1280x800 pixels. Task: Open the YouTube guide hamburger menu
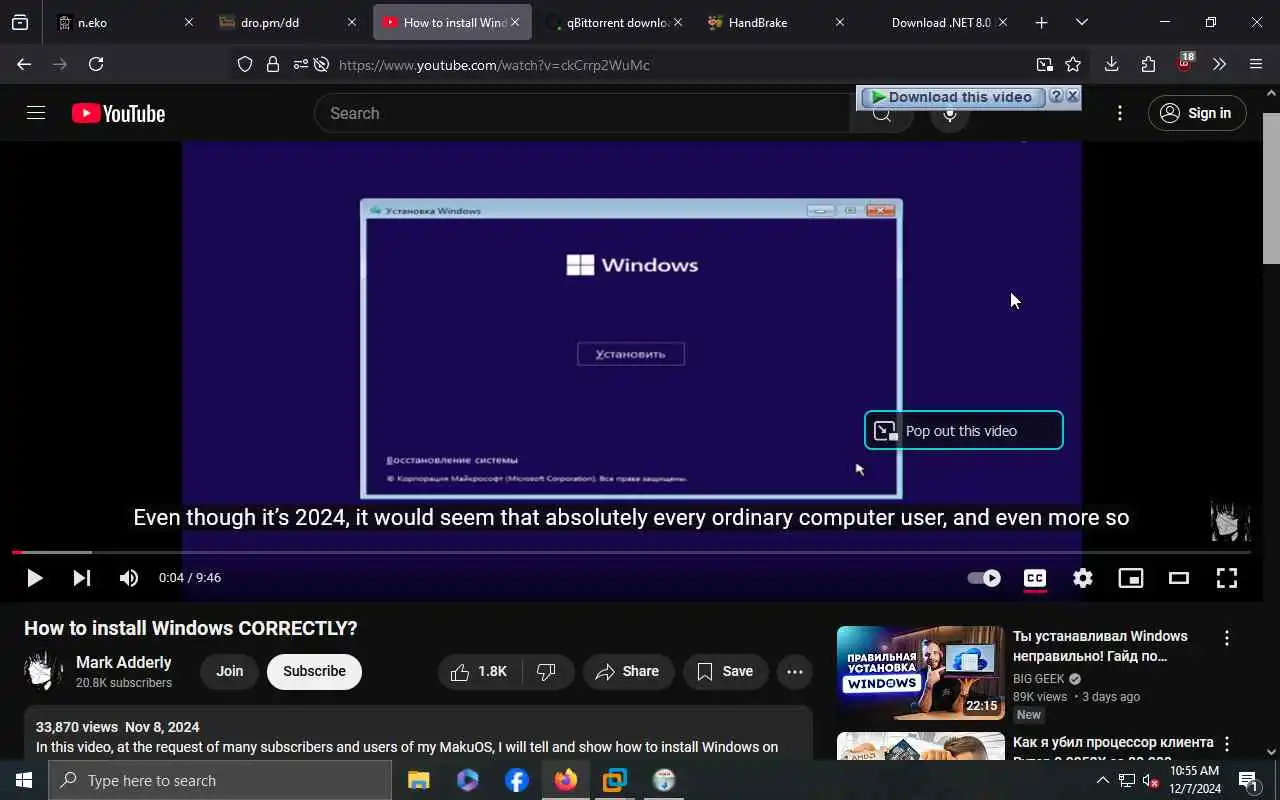(x=36, y=113)
